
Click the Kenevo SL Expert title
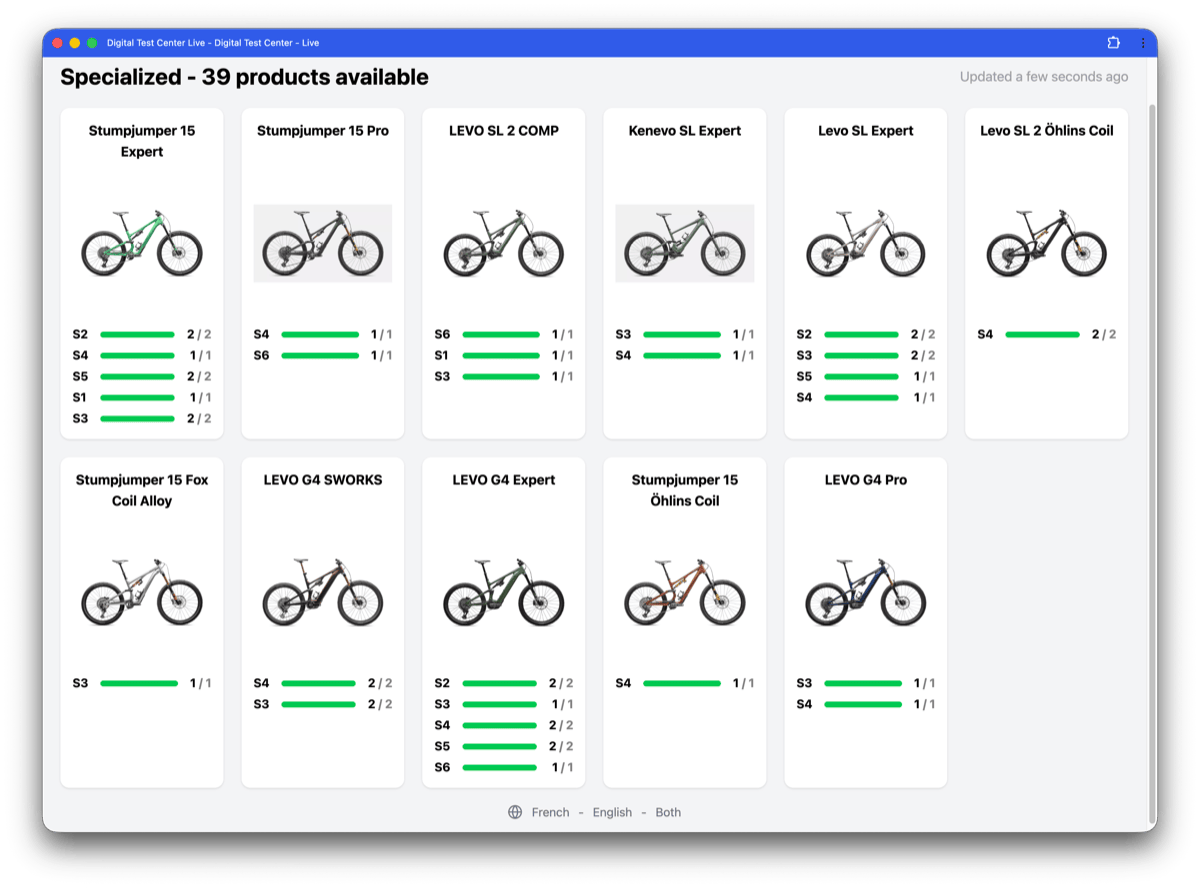(x=685, y=130)
